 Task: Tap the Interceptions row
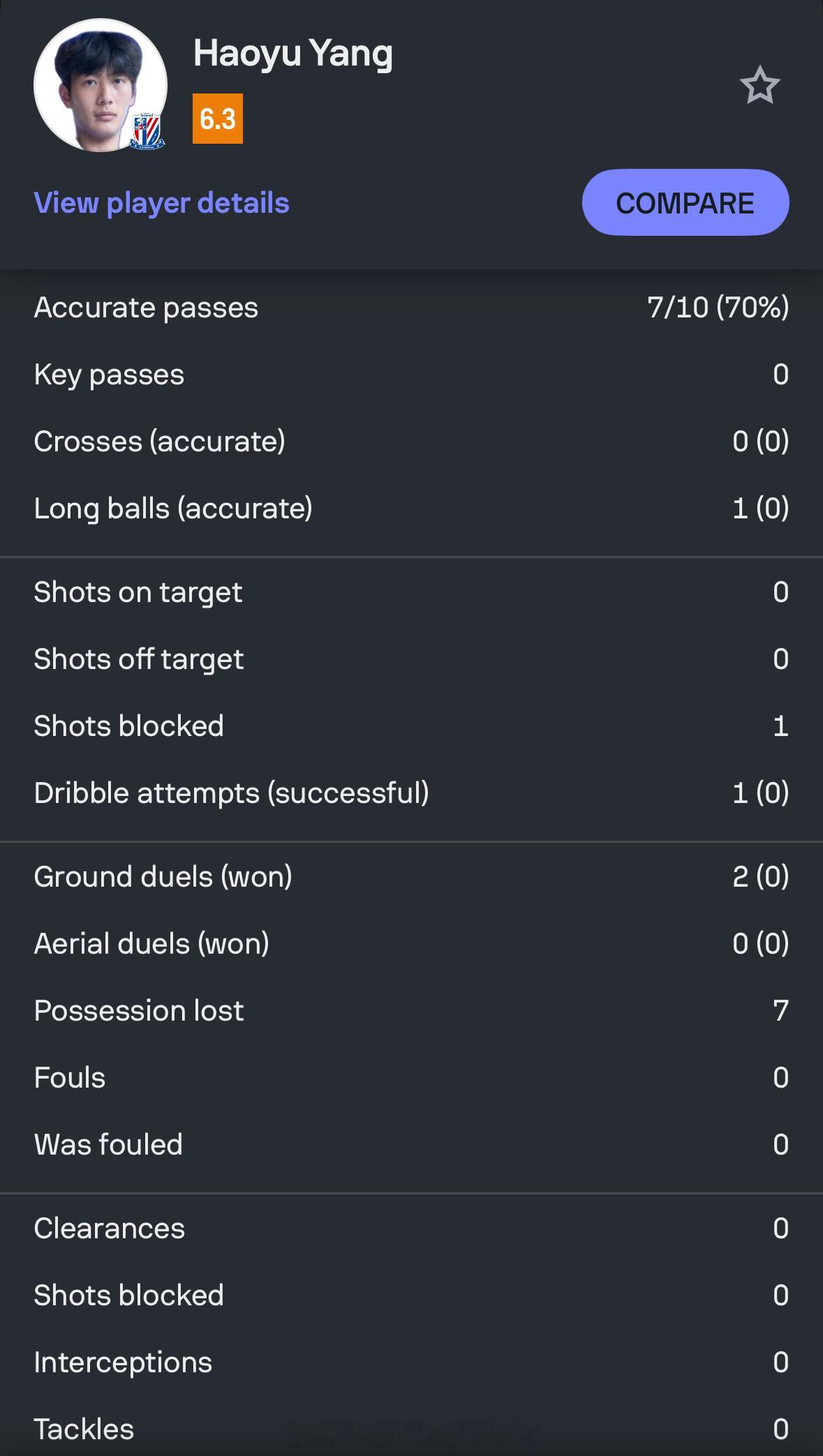click(411, 1363)
